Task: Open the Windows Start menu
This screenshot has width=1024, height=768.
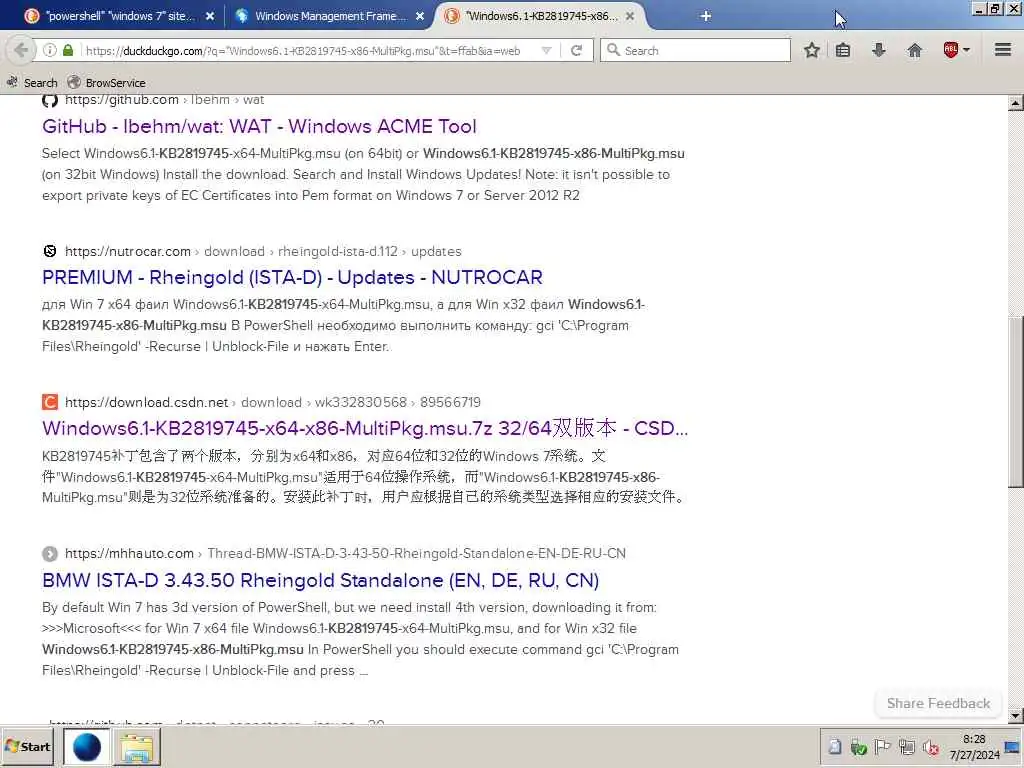Action: click(x=28, y=746)
